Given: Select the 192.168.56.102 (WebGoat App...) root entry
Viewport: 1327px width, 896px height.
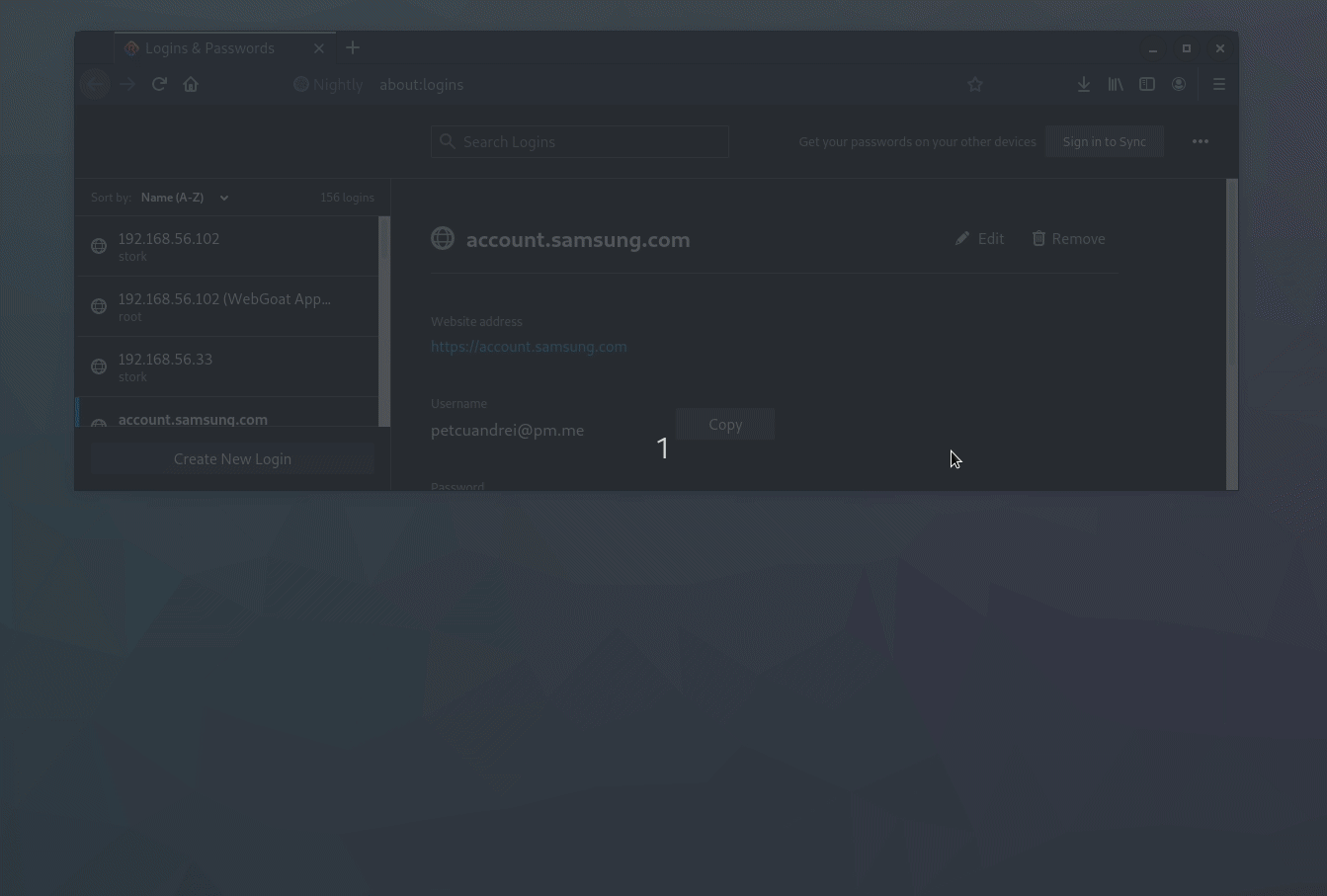Looking at the screenshot, I should point(227,306).
